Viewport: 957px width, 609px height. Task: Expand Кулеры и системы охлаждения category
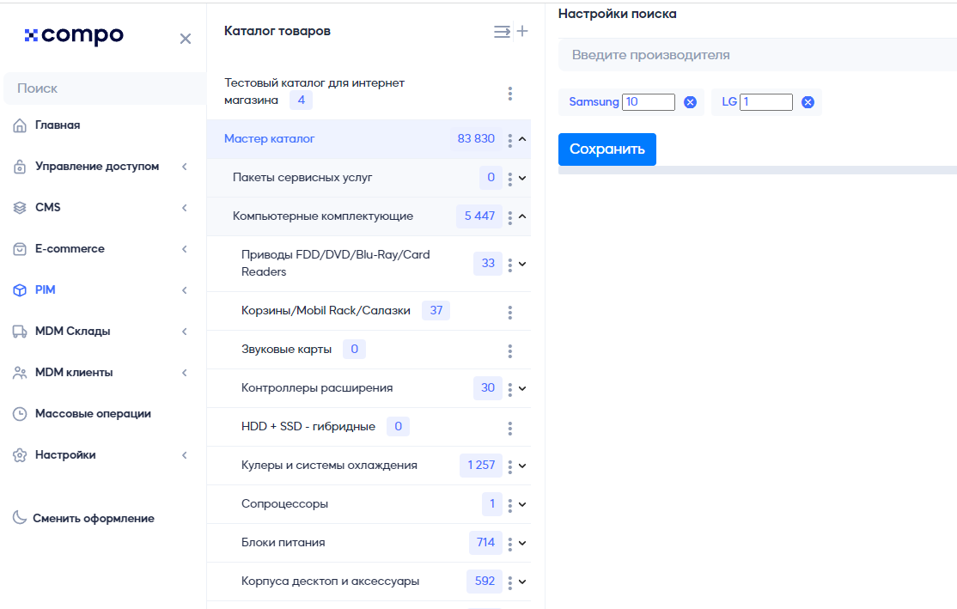click(522, 466)
